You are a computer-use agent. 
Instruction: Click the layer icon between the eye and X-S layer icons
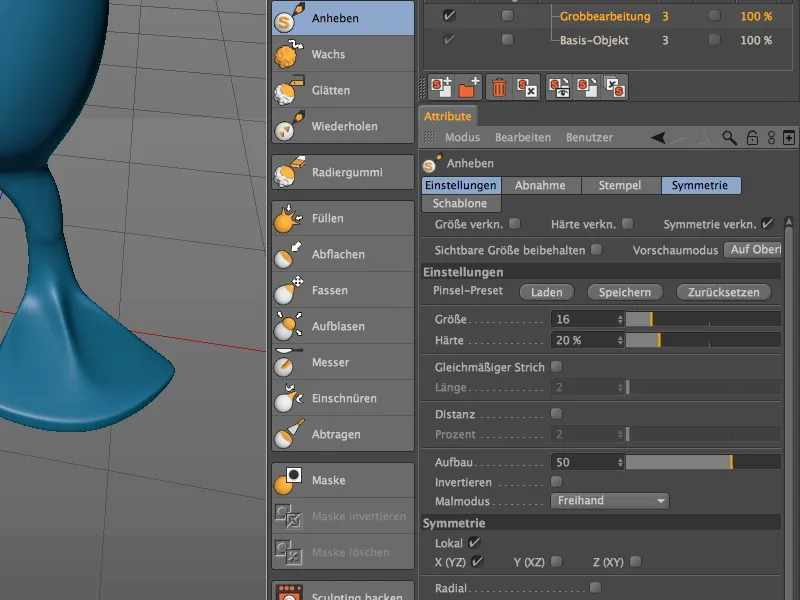[x=587, y=87]
